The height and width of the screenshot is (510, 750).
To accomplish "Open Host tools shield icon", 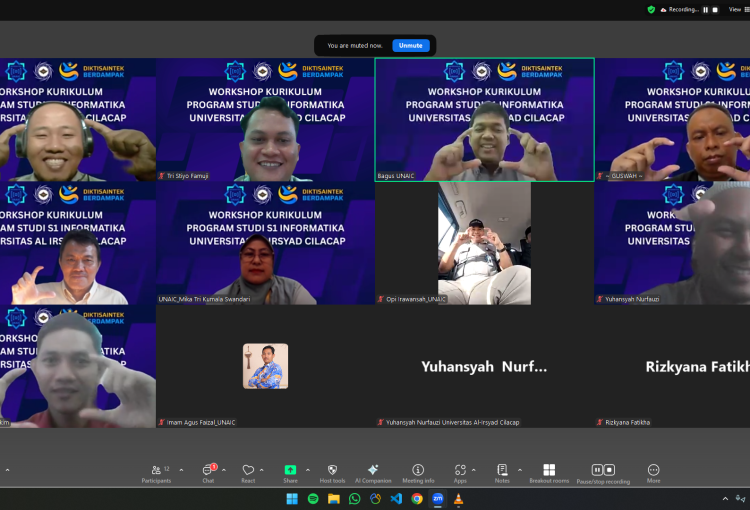I will (x=332, y=472).
